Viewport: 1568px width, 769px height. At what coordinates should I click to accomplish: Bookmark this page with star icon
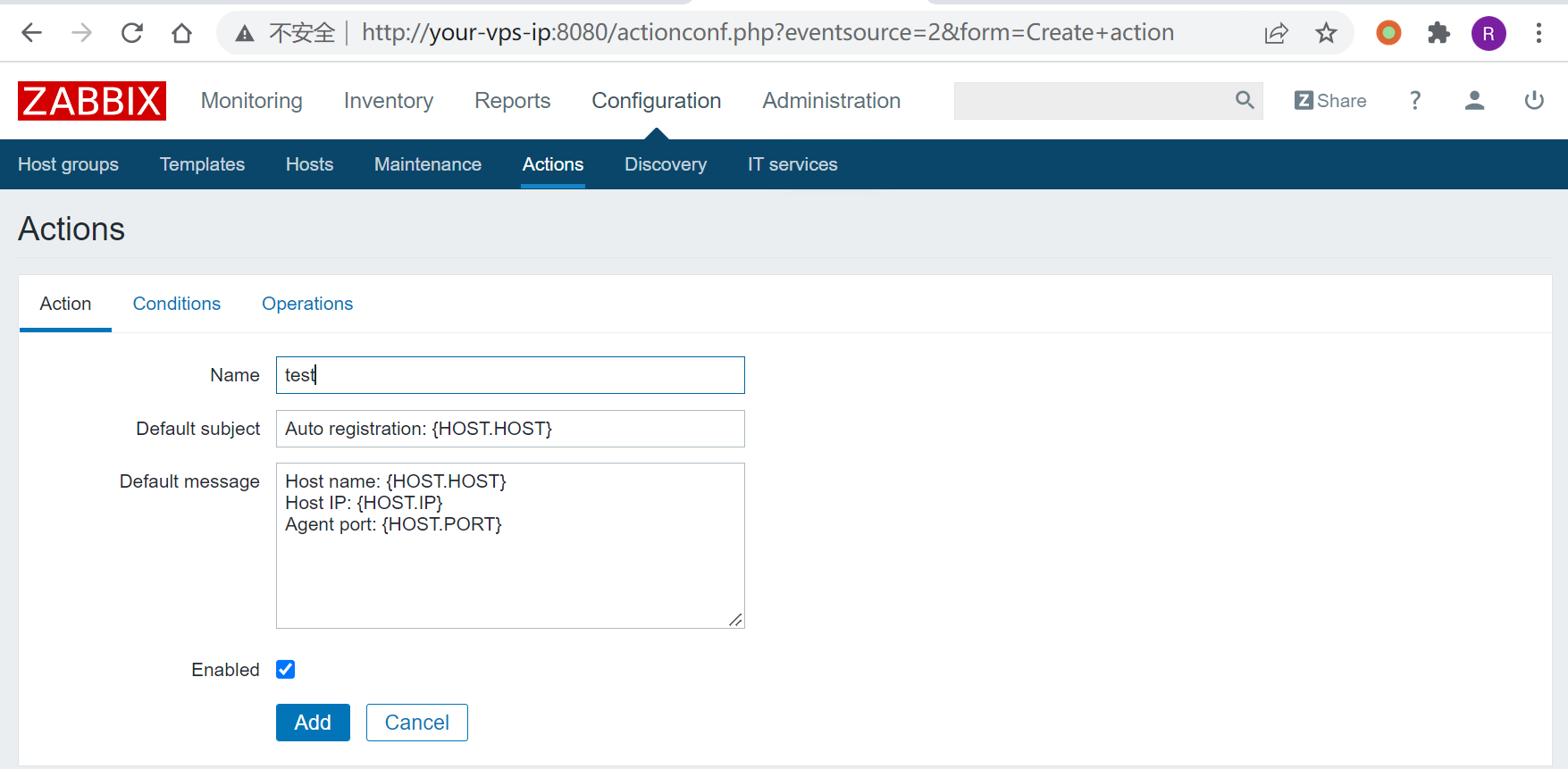click(x=1326, y=34)
